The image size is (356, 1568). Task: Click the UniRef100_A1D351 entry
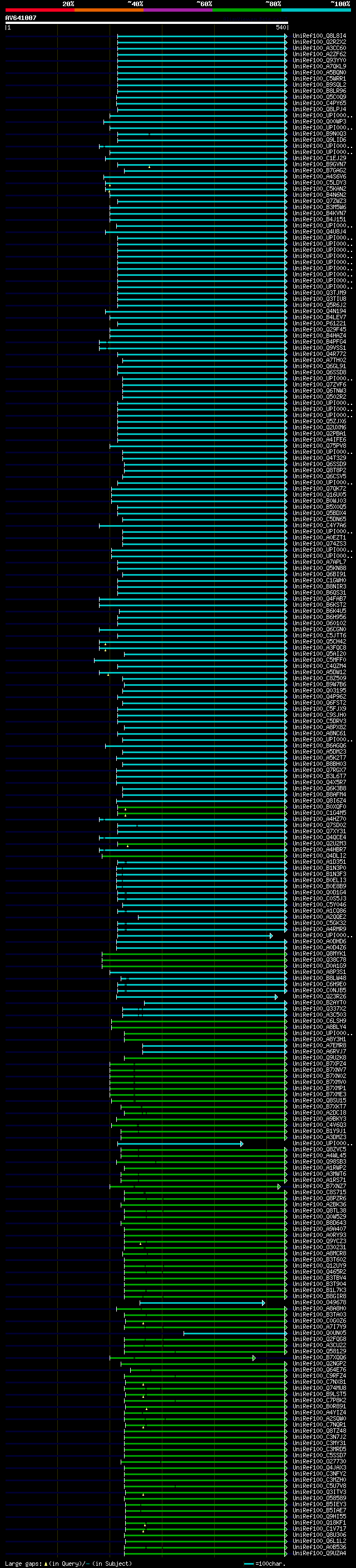[x=319, y=862]
